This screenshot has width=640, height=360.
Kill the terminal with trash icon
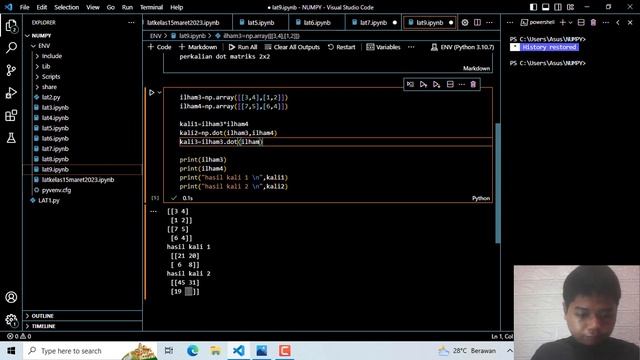(593, 22)
